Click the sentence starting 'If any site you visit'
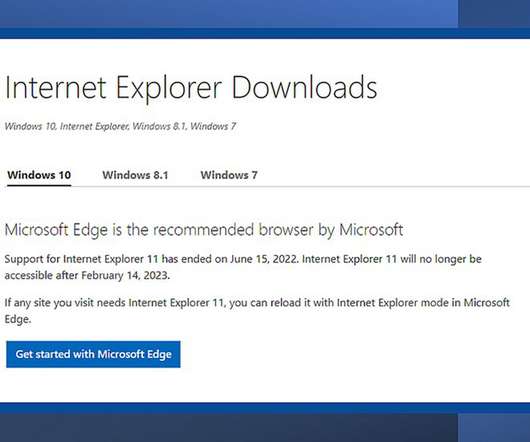The image size is (530, 442). click(x=257, y=311)
